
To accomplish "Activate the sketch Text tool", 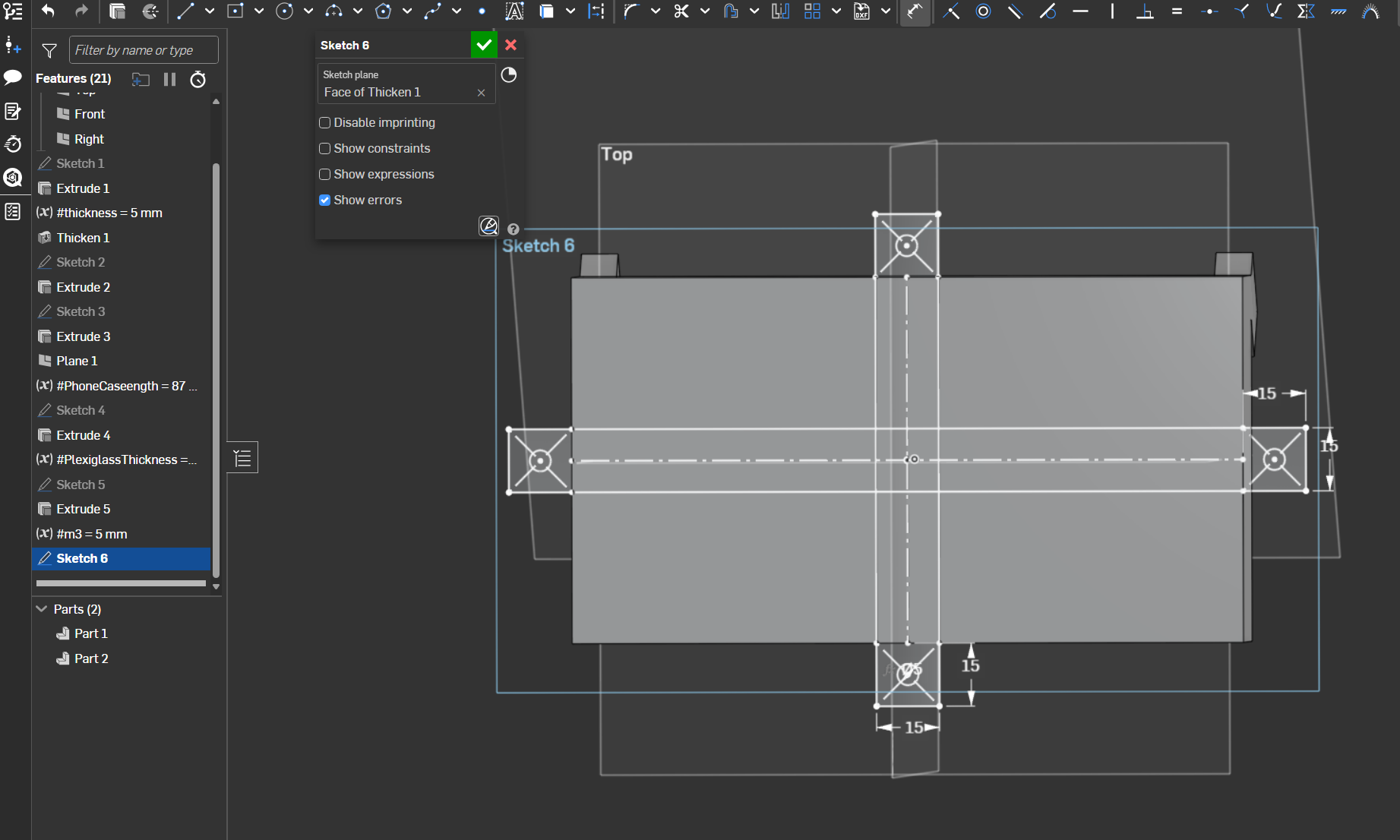I will 514,11.
